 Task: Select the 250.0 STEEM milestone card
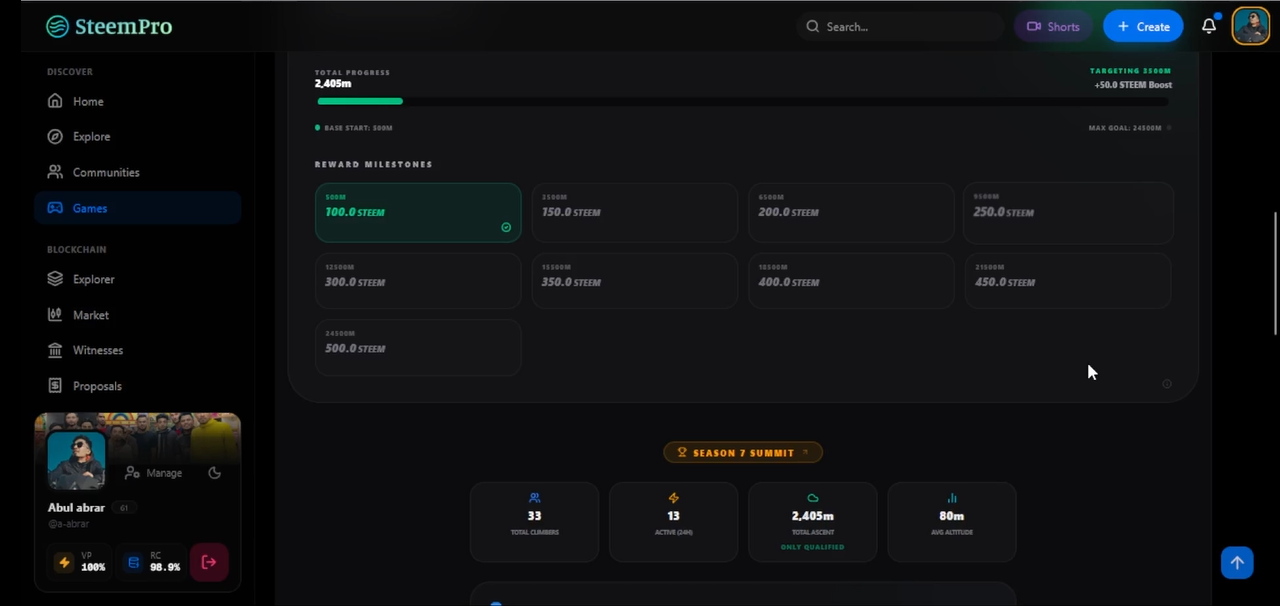1068,212
